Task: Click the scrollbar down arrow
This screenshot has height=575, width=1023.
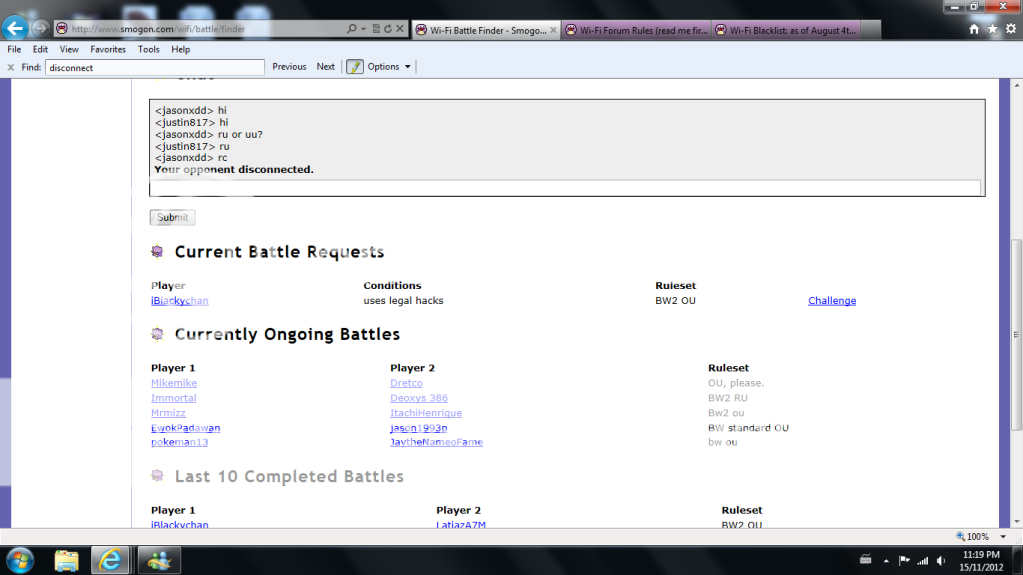Action: pyautogui.click(x=1016, y=521)
